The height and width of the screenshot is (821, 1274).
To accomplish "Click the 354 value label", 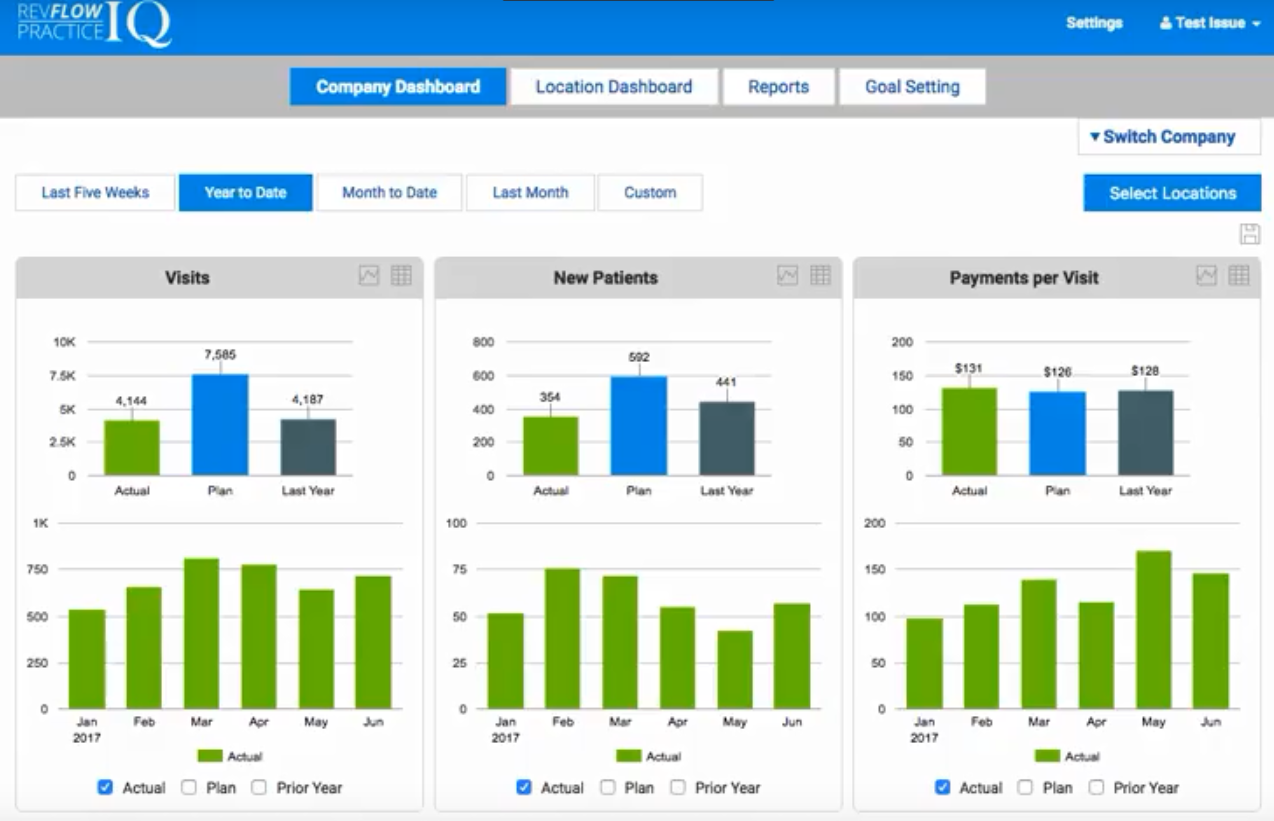I will [550, 396].
